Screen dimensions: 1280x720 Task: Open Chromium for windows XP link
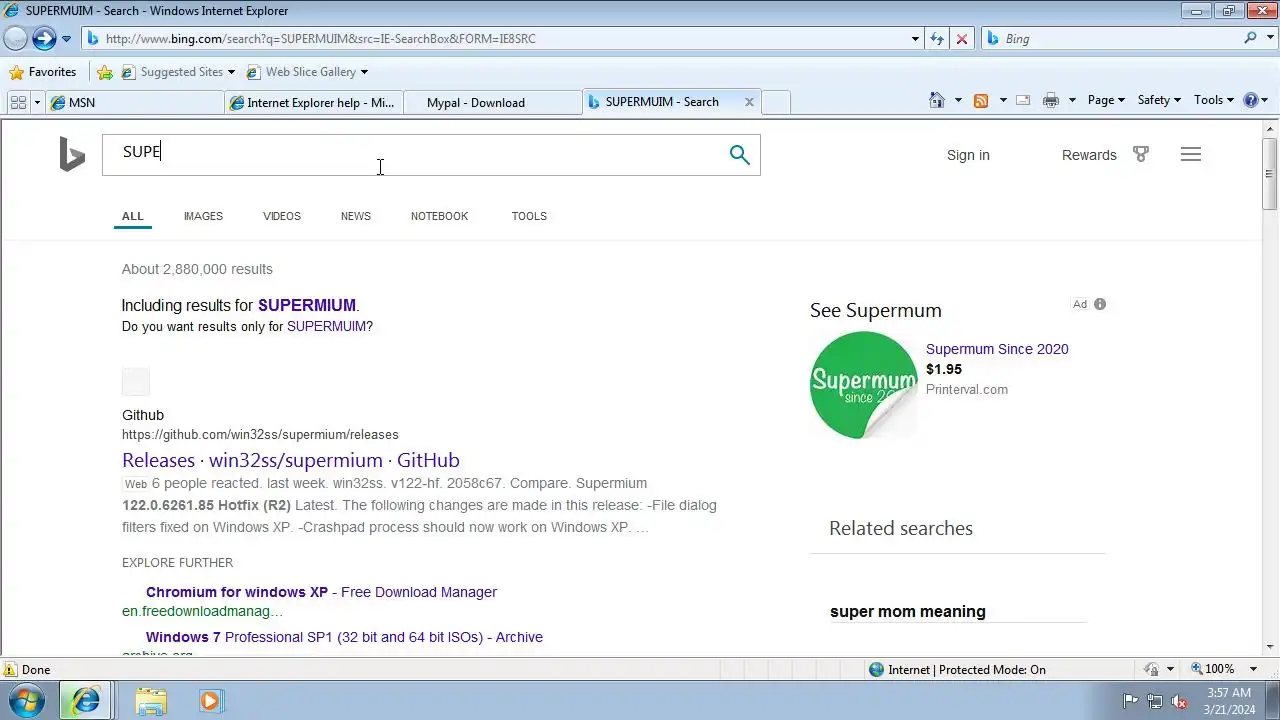click(321, 592)
